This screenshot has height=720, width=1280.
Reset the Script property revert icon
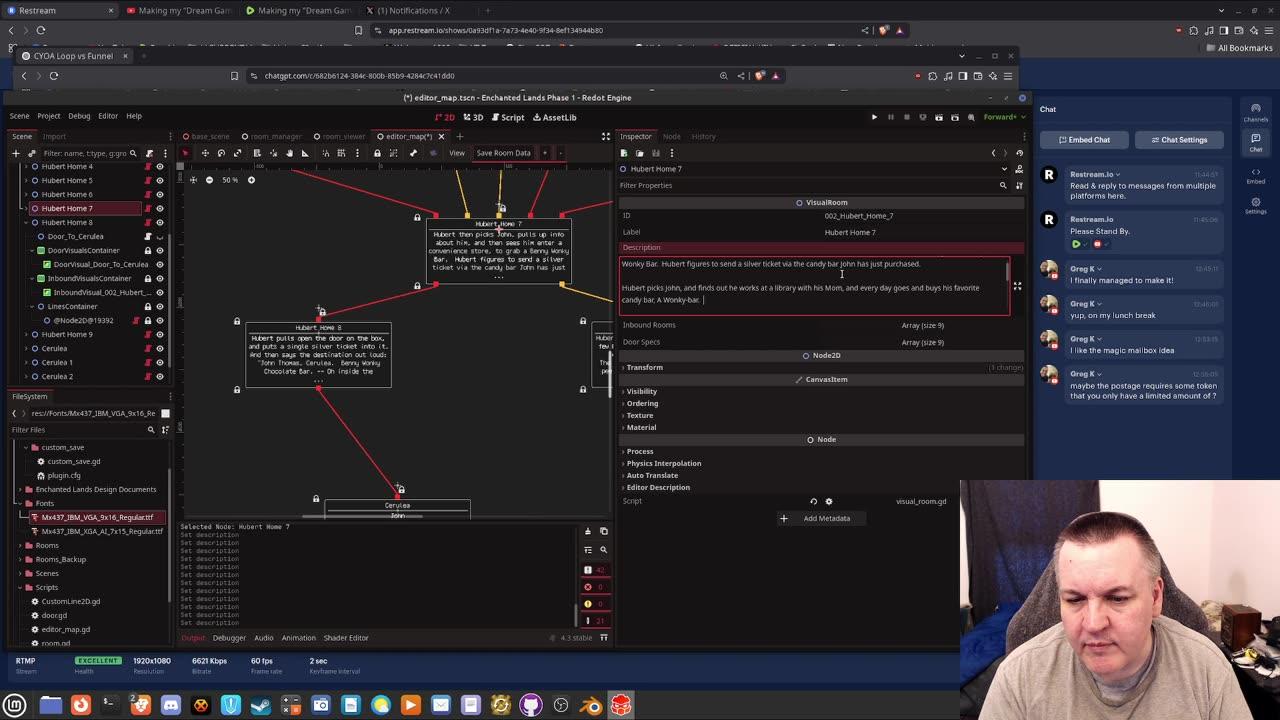tap(813, 501)
